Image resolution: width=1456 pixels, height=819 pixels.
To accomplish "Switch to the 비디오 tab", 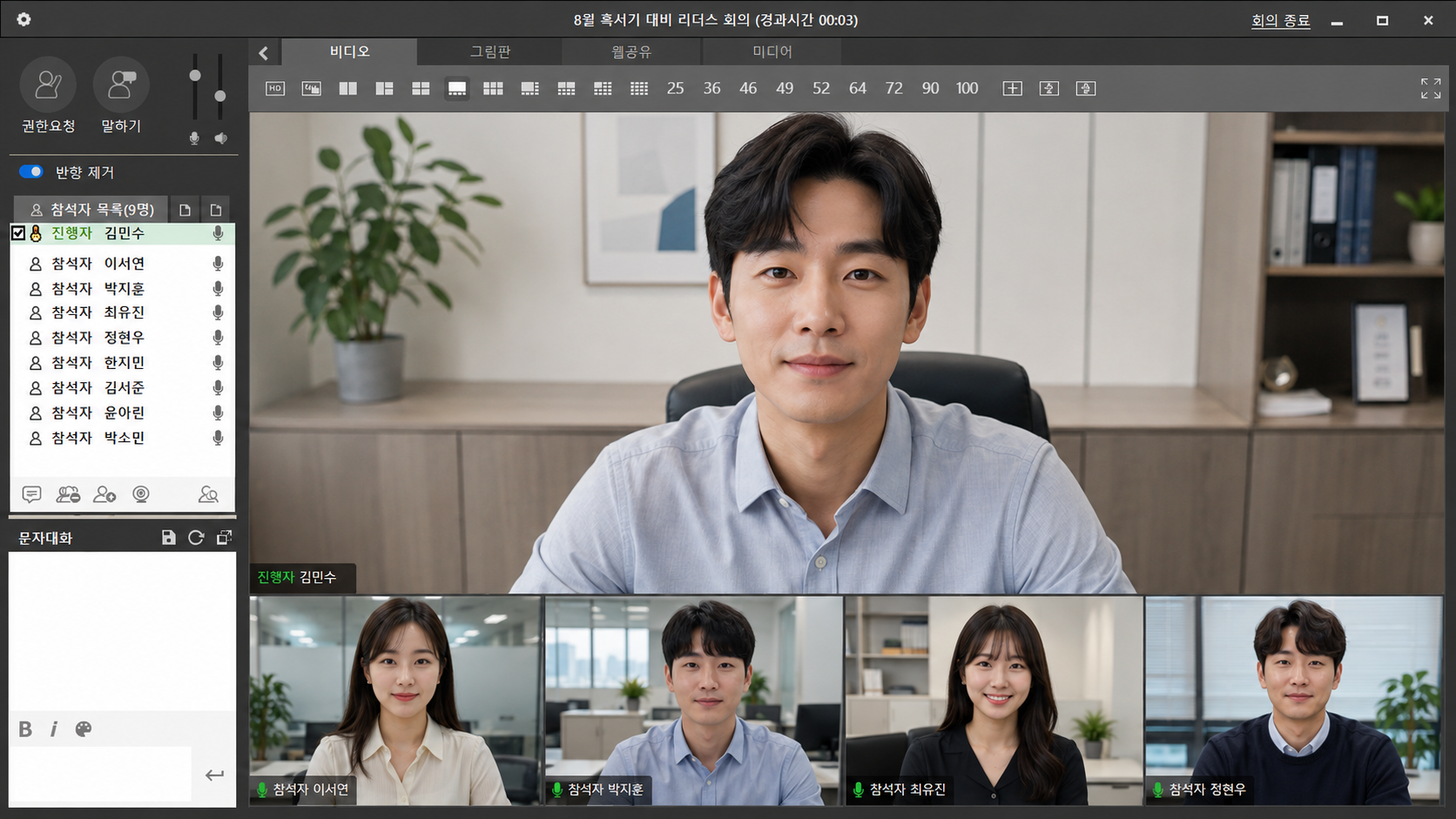I will tap(349, 52).
